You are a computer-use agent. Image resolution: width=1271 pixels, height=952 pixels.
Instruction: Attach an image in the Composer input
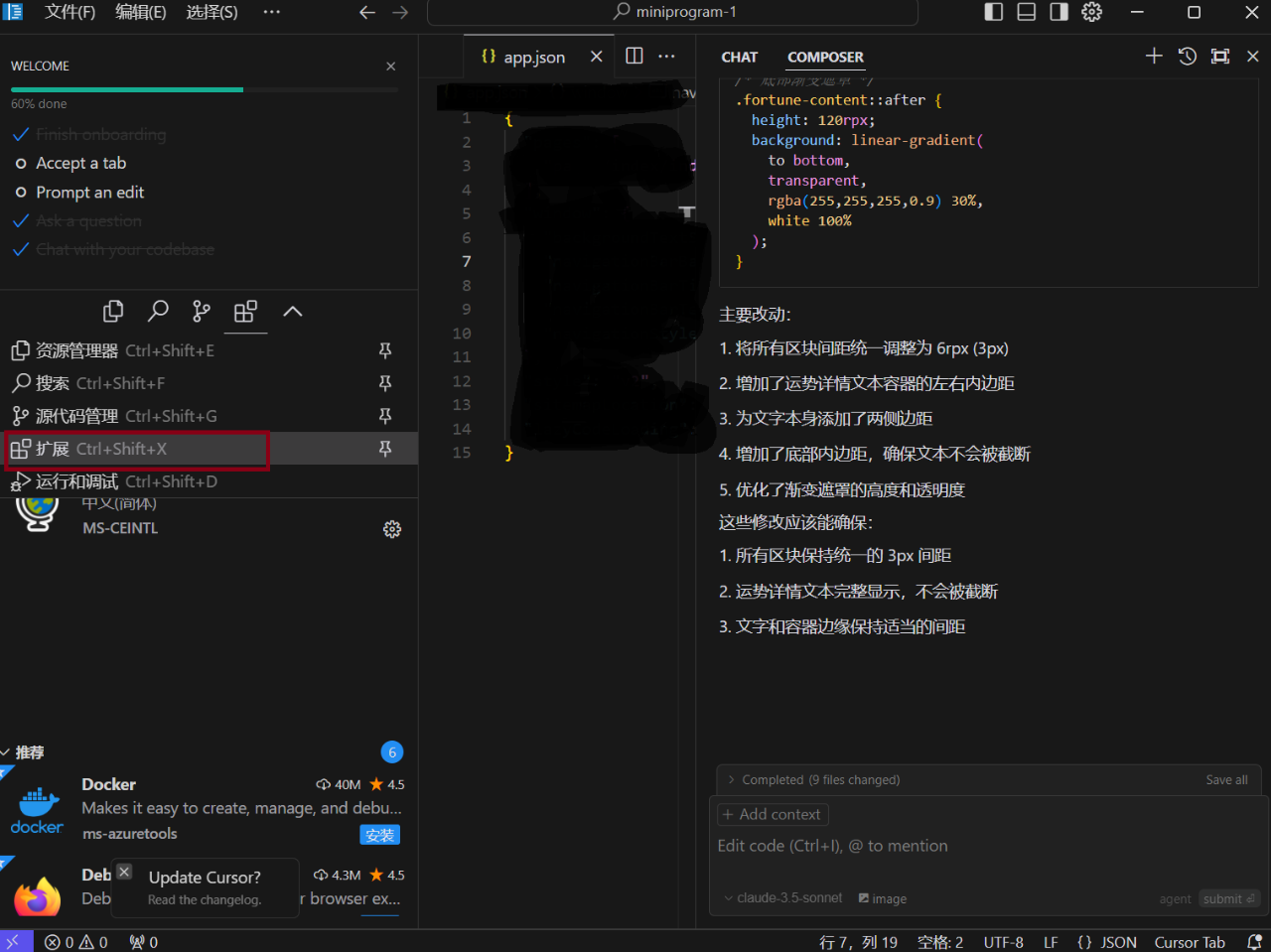tap(882, 898)
